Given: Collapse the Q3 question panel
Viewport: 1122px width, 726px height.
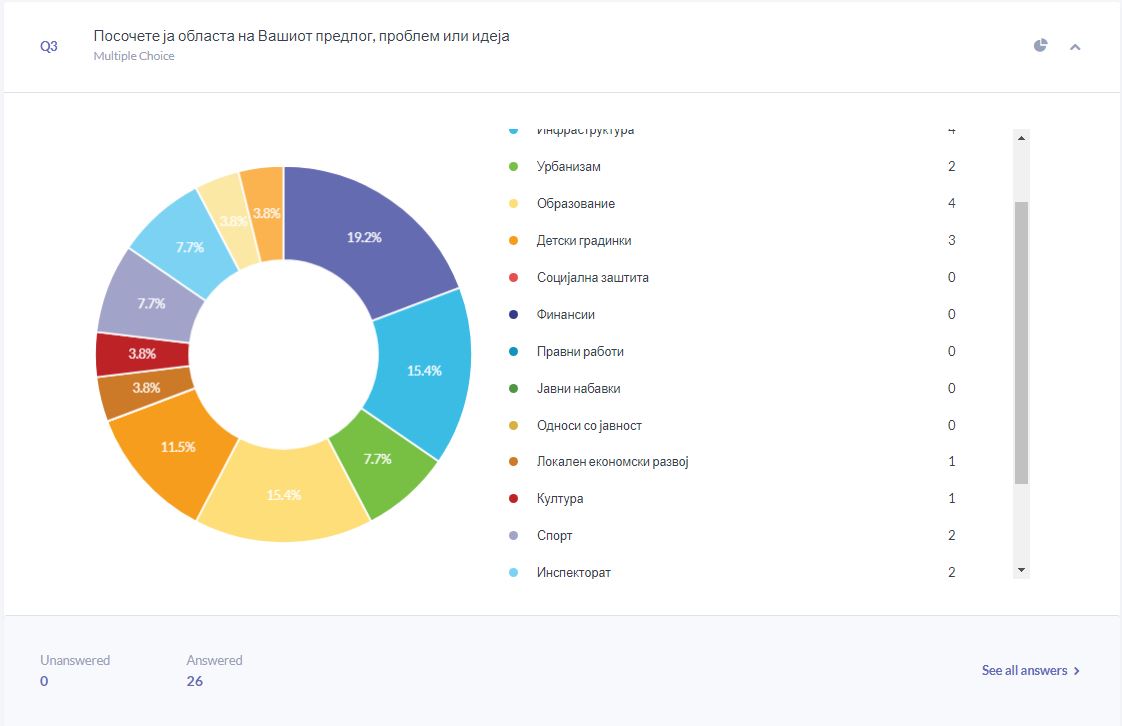Looking at the screenshot, I should point(1075,46).
